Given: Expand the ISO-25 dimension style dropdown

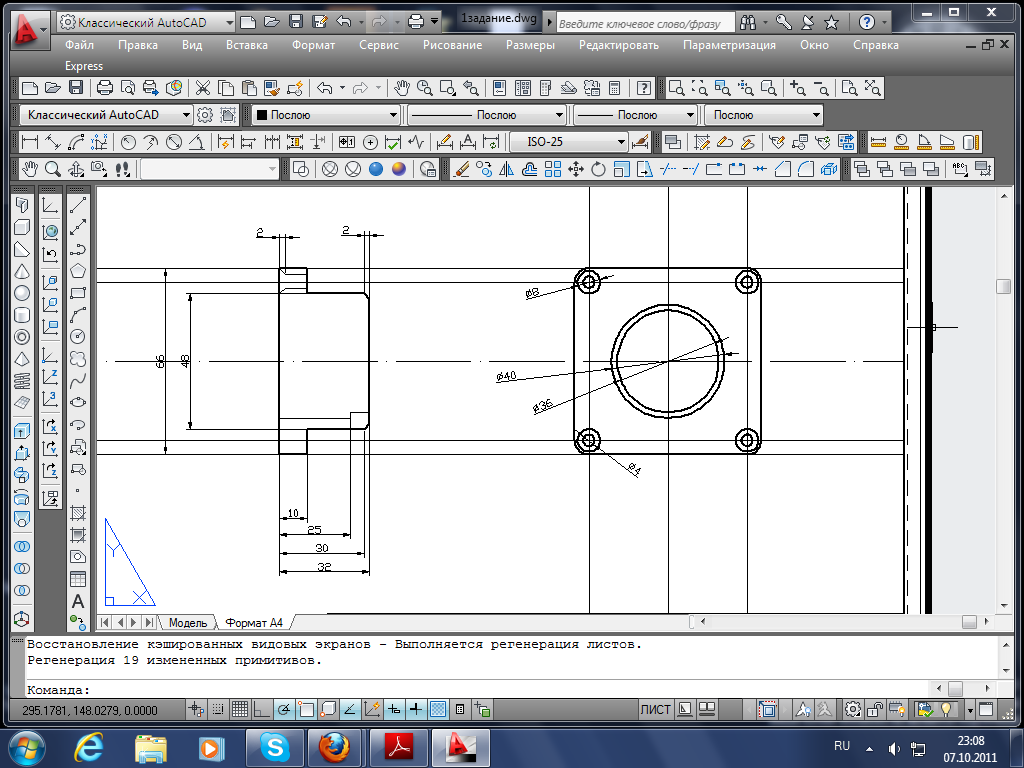Looking at the screenshot, I should click(621, 142).
